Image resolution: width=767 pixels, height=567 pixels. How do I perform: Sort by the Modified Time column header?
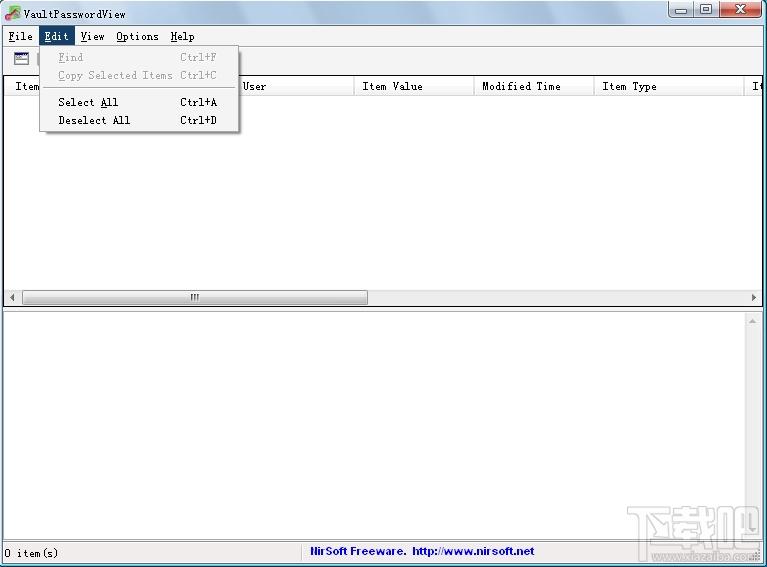tap(534, 86)
